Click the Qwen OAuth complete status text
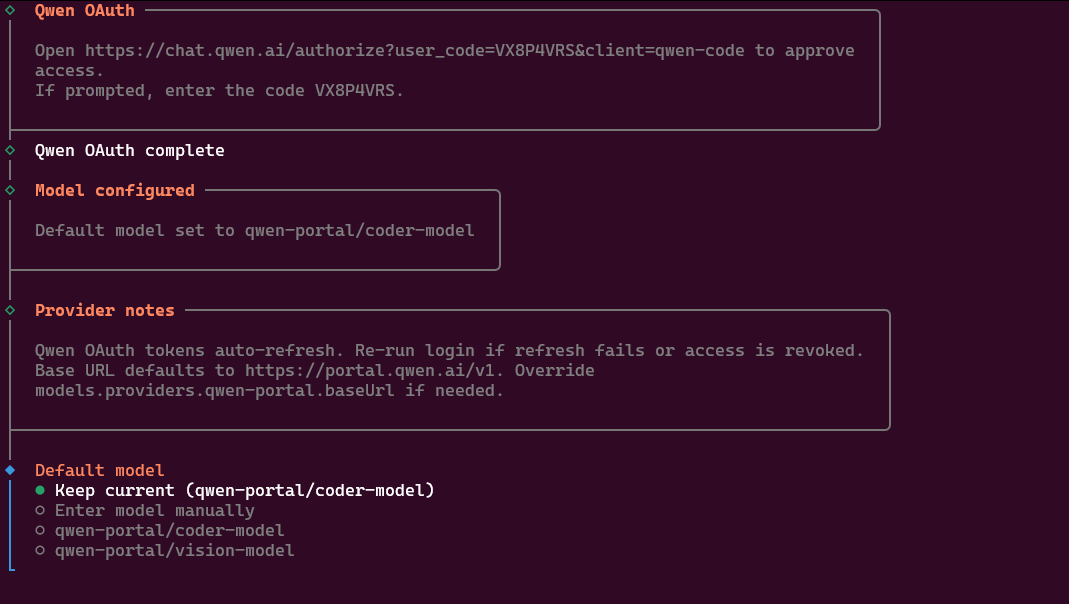 [129, 150]
